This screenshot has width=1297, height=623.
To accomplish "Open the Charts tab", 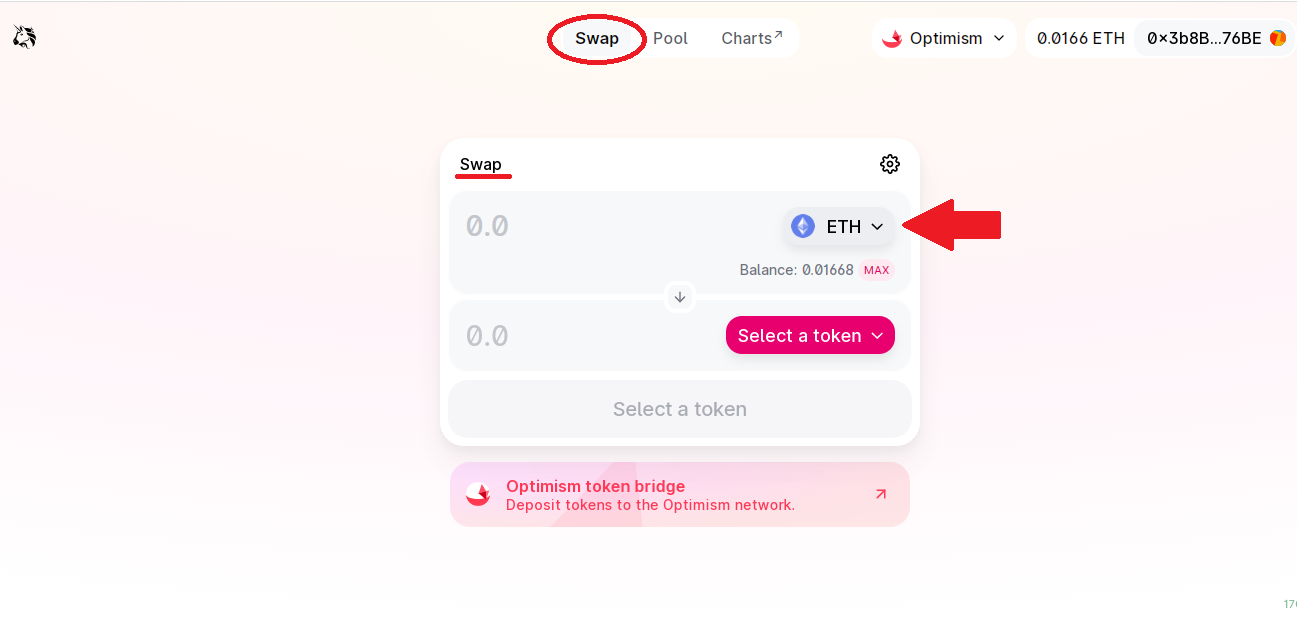I will click(752, 38).
